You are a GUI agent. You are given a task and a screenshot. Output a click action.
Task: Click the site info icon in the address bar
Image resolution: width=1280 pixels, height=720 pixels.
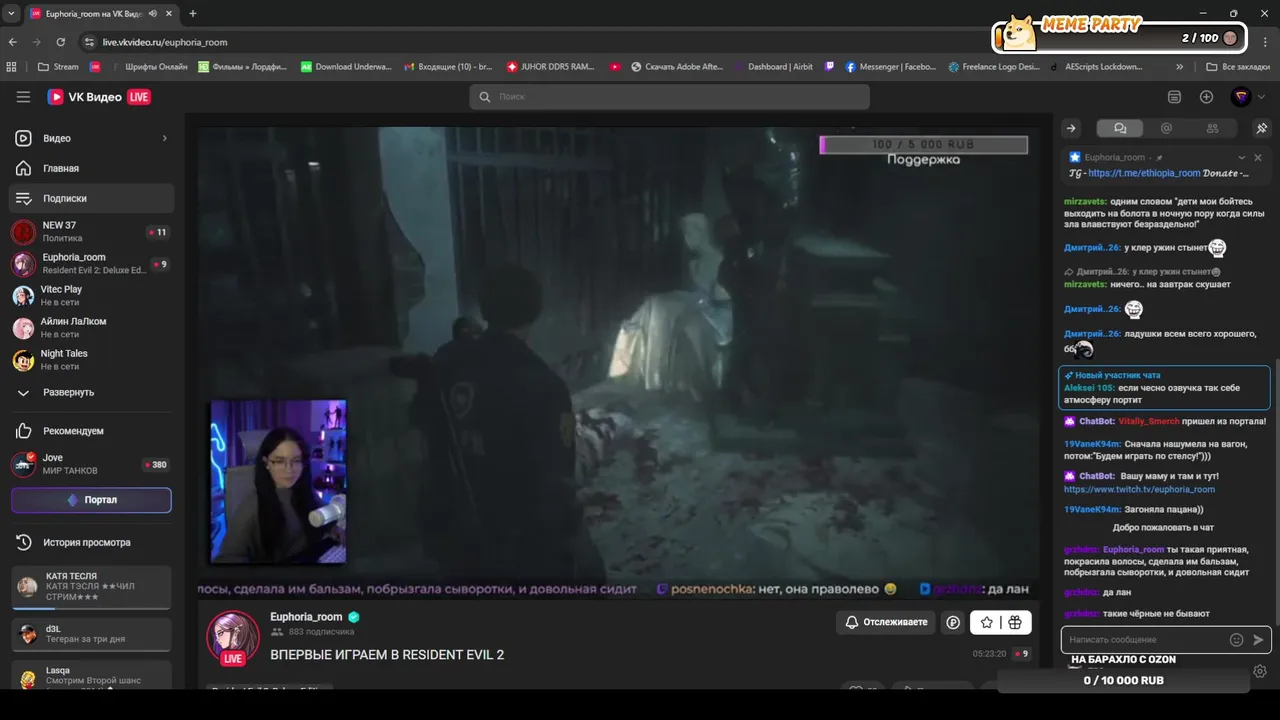[x=89, y=42]
